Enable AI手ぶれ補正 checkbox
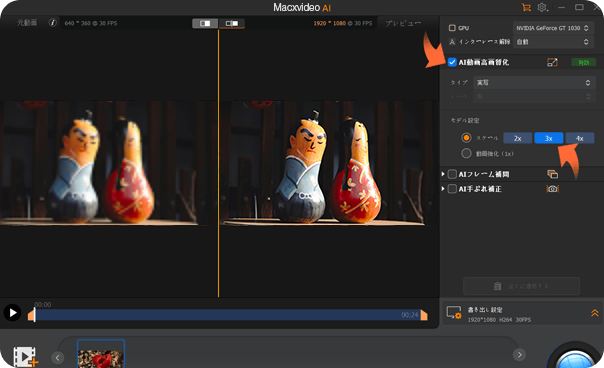604x368 pixels. pyautogui.click(x=452, y=189)
